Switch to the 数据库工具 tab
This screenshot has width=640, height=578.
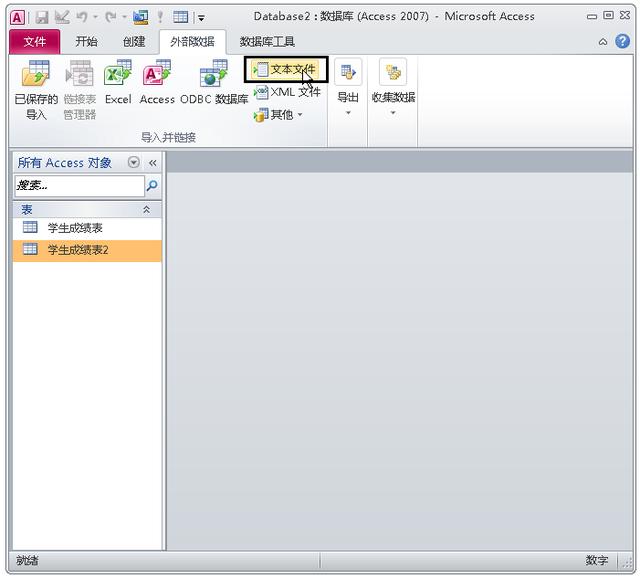tap(267, 42)
